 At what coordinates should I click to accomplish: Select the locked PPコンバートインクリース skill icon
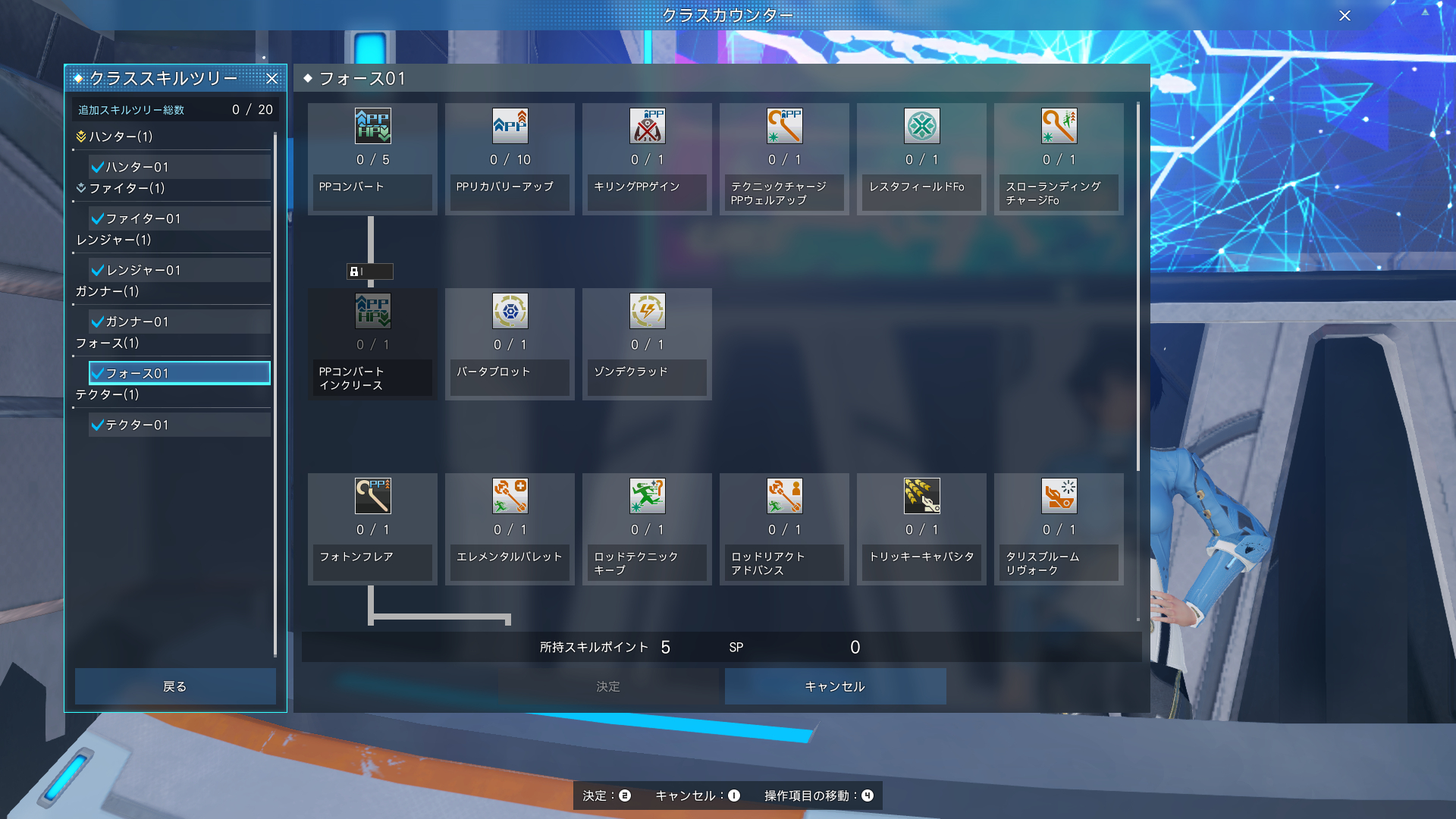[372, 311]
